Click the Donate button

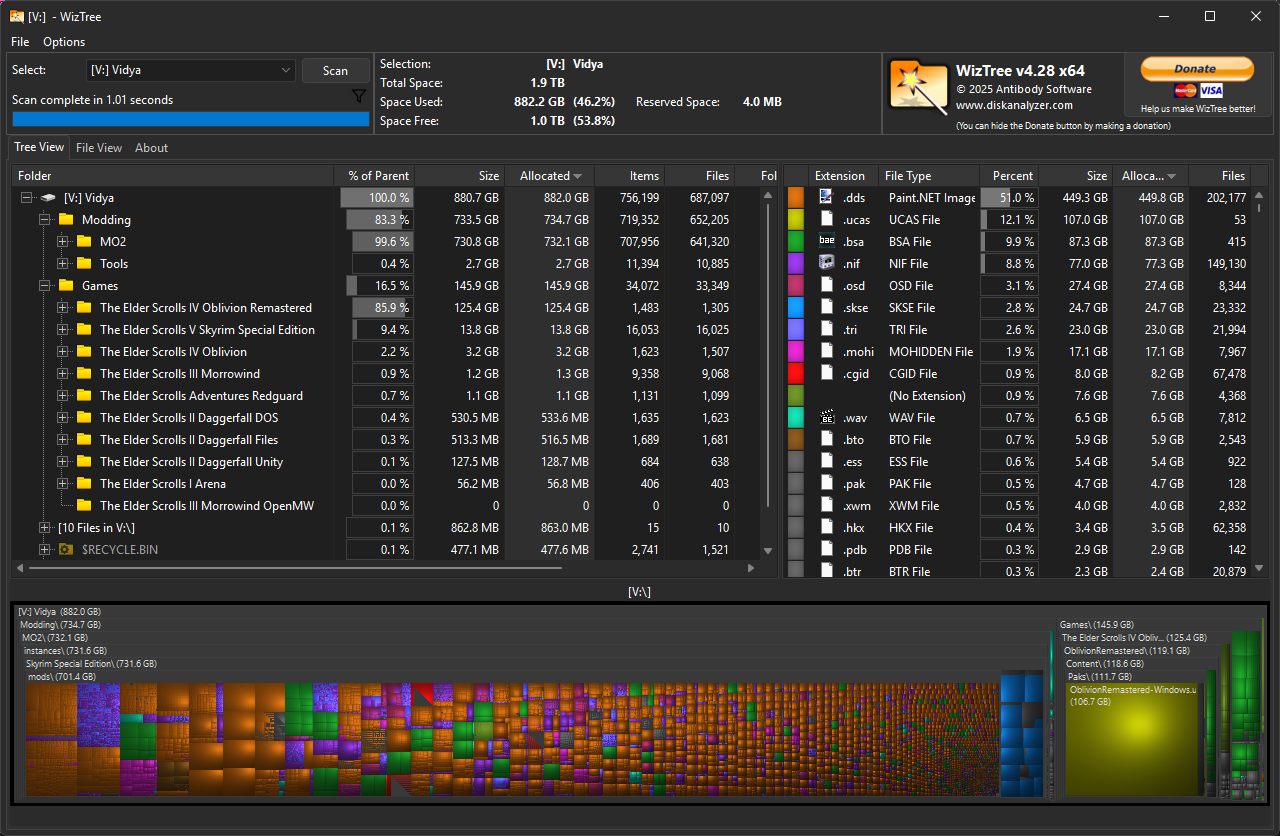pos(1196,69)
